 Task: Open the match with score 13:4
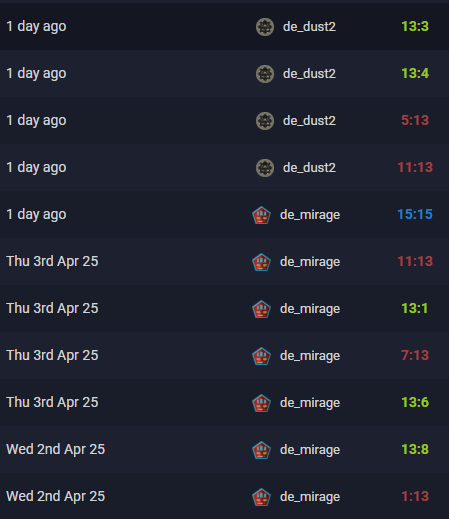tap(415, 73)
